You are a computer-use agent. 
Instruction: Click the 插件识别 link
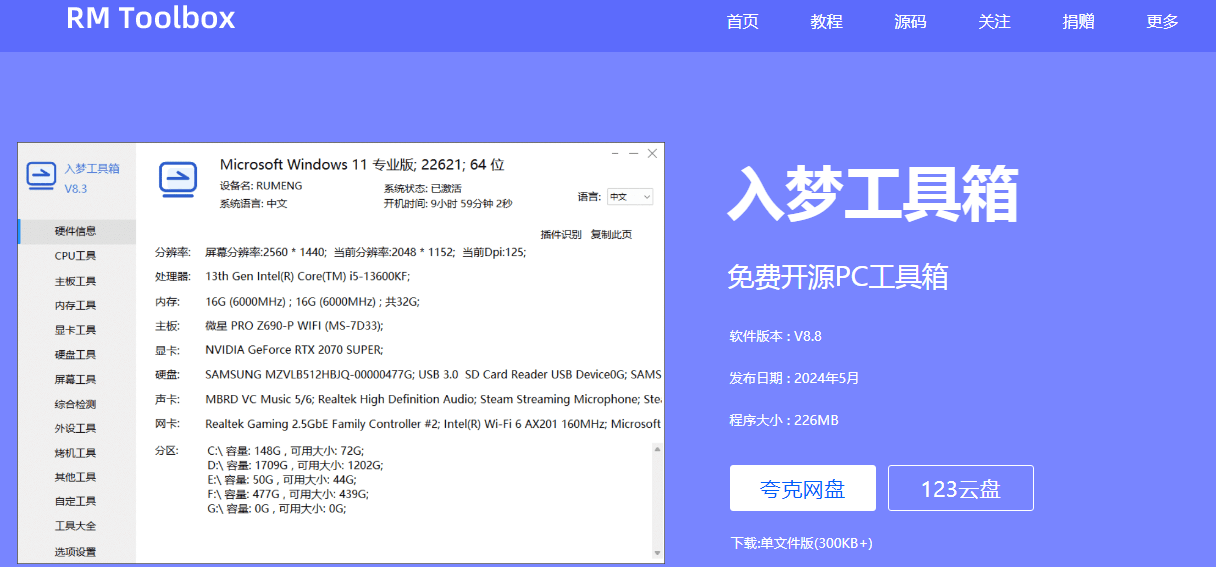tap(560, 235)
